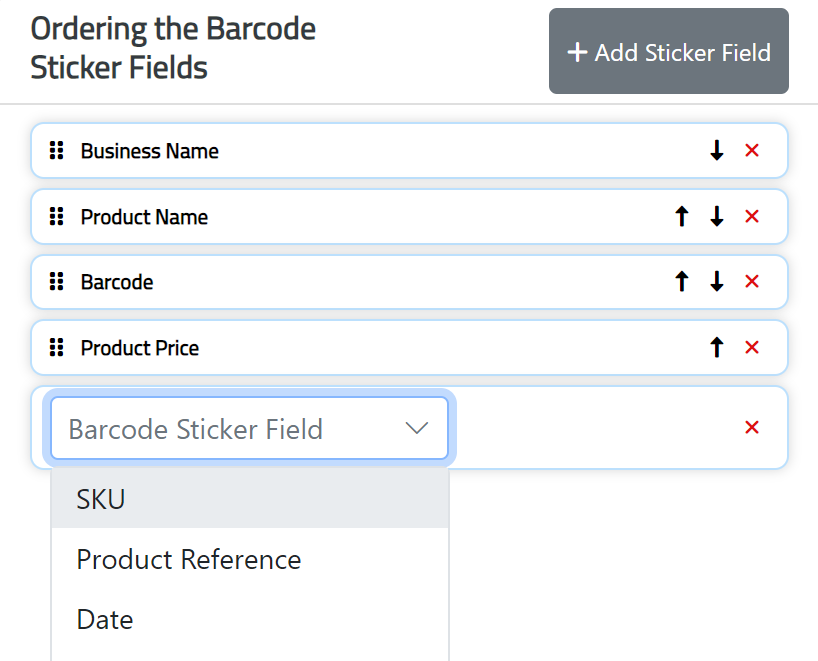Move Product Name down one position
This screenshot has width=818, height=661.
click(x=716, y=216)
